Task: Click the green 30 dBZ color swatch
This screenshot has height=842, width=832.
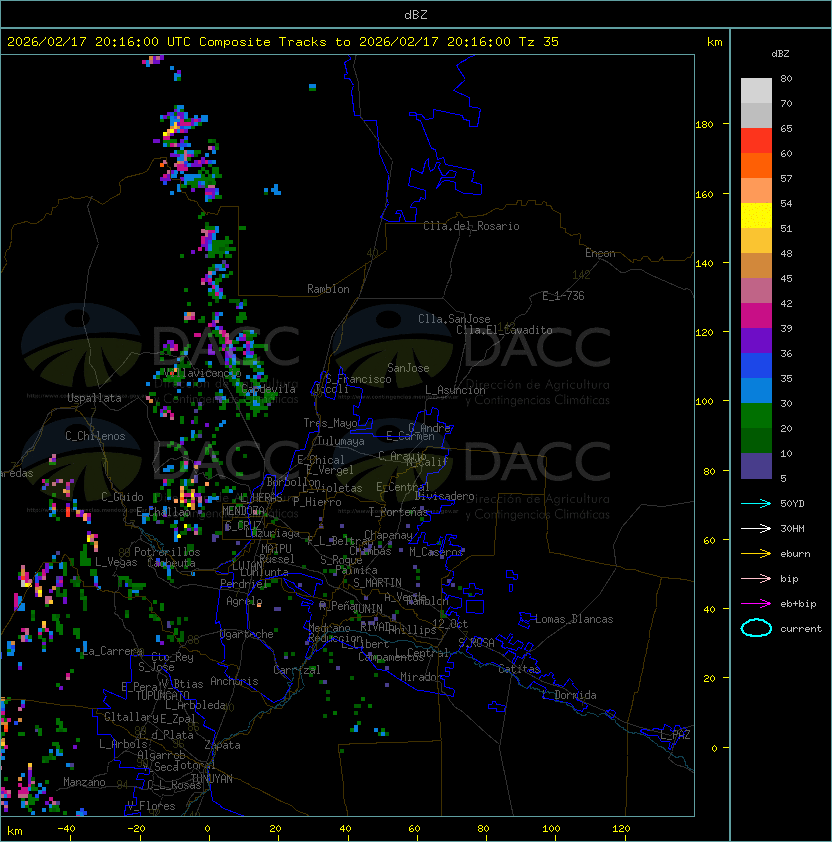Action: (x=756, y=416)
